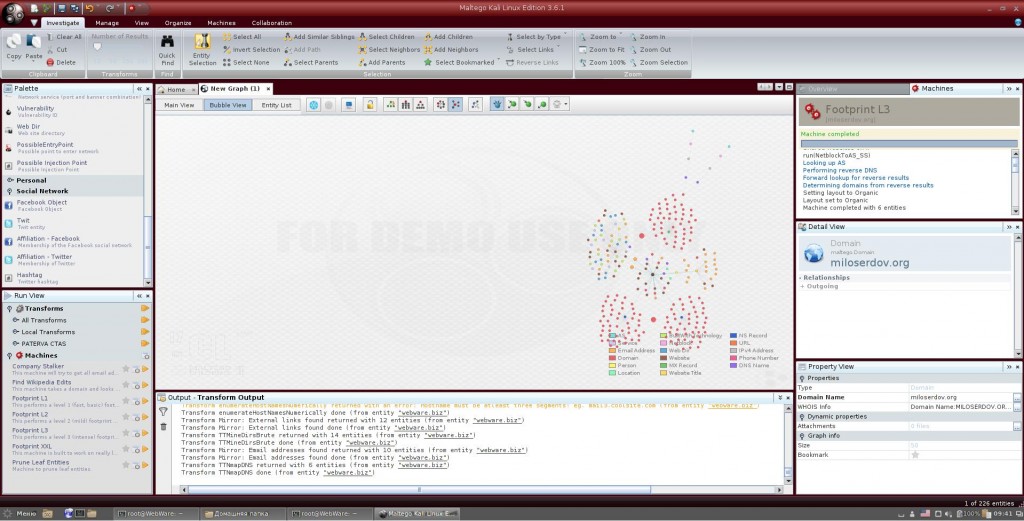Toggle favorite star for Footprint XXL
Image resolution: width=1024 pixels, height=521 pixels.
tap(126, 449)
